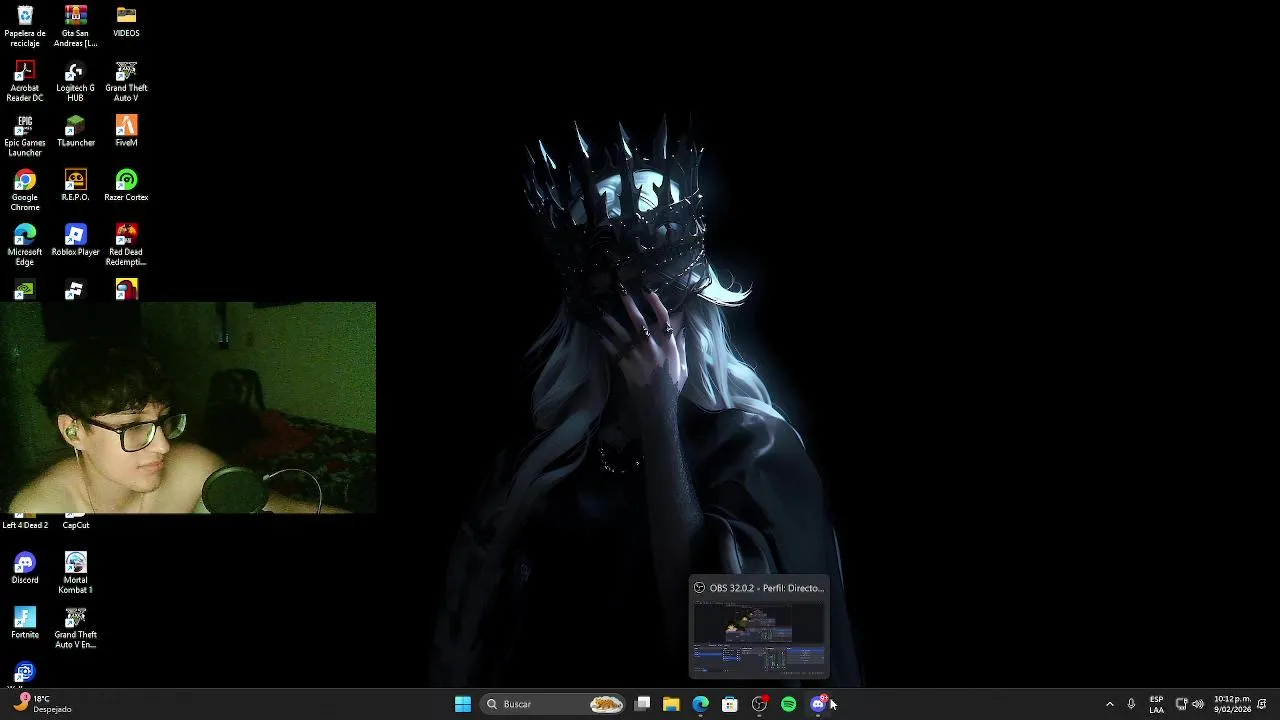Launch Logitech G HUB shortcut

(75, 82)
